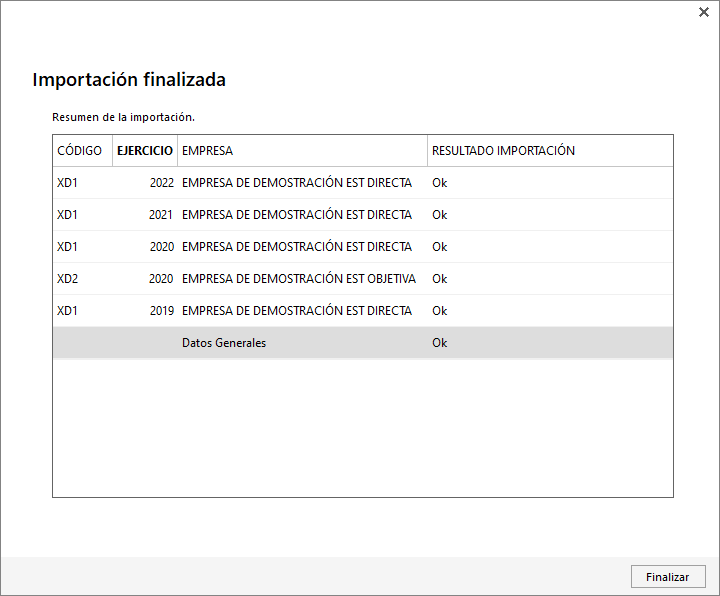Click the Ok result for the 2022 row
This screenshot has width=720, height=596.
(x=439, y=183)
